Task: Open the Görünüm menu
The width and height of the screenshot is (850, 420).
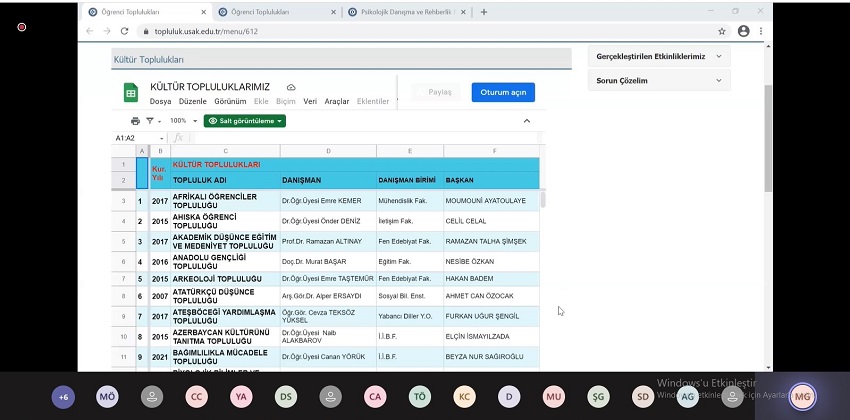Action: pos(230,101)
